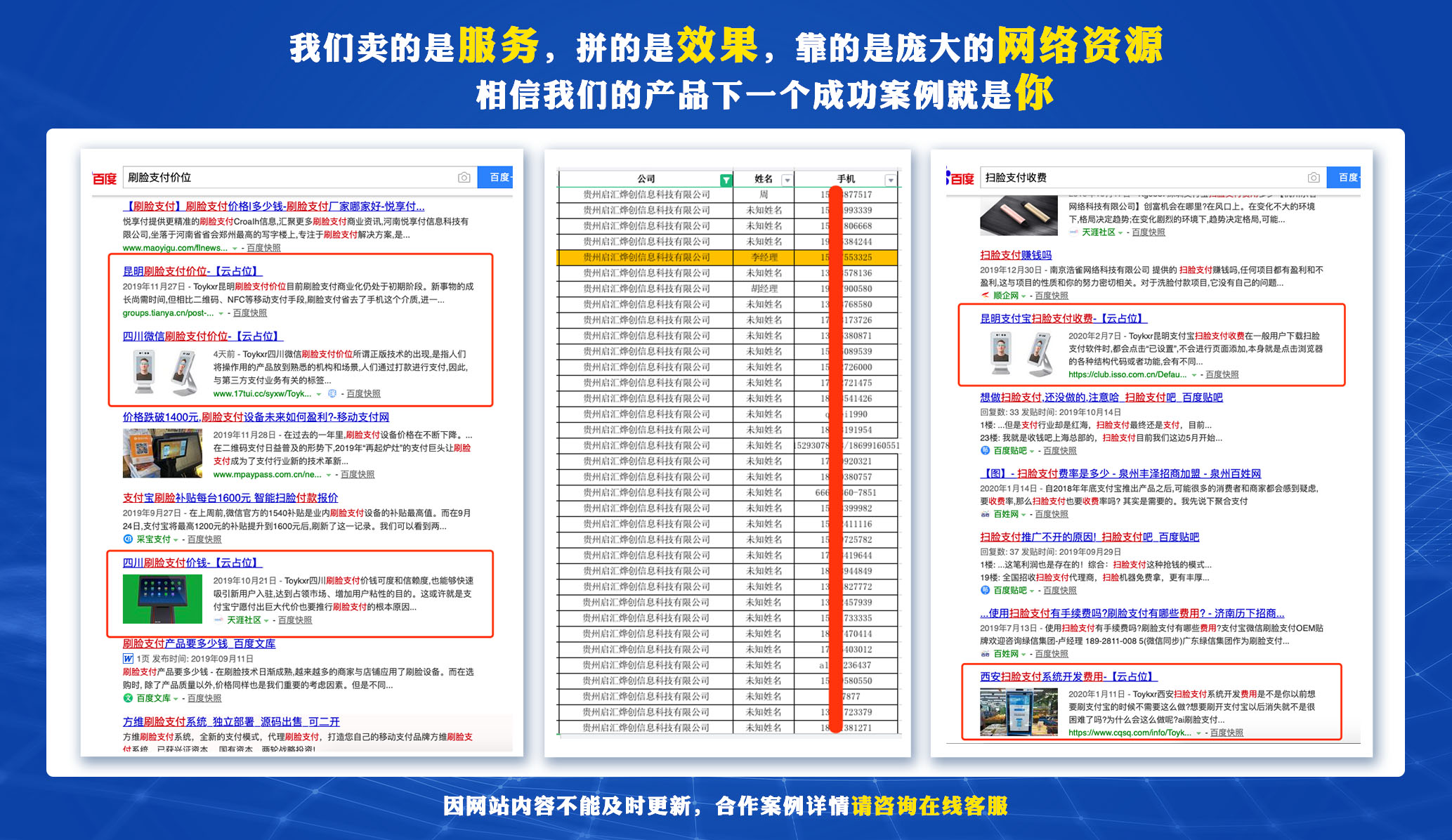Click the green filter icon on 公司 column

pos(726,181)
